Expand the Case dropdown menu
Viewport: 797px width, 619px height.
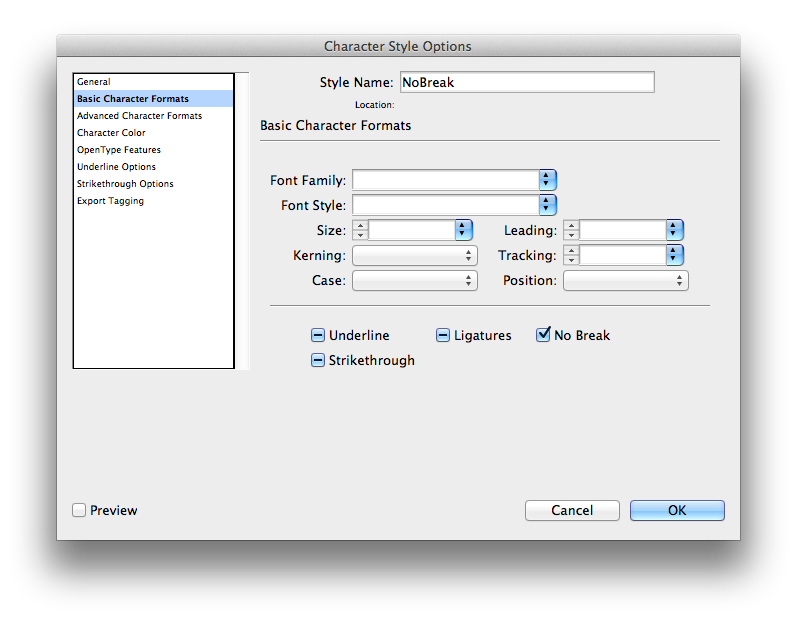tap(415, 281)
